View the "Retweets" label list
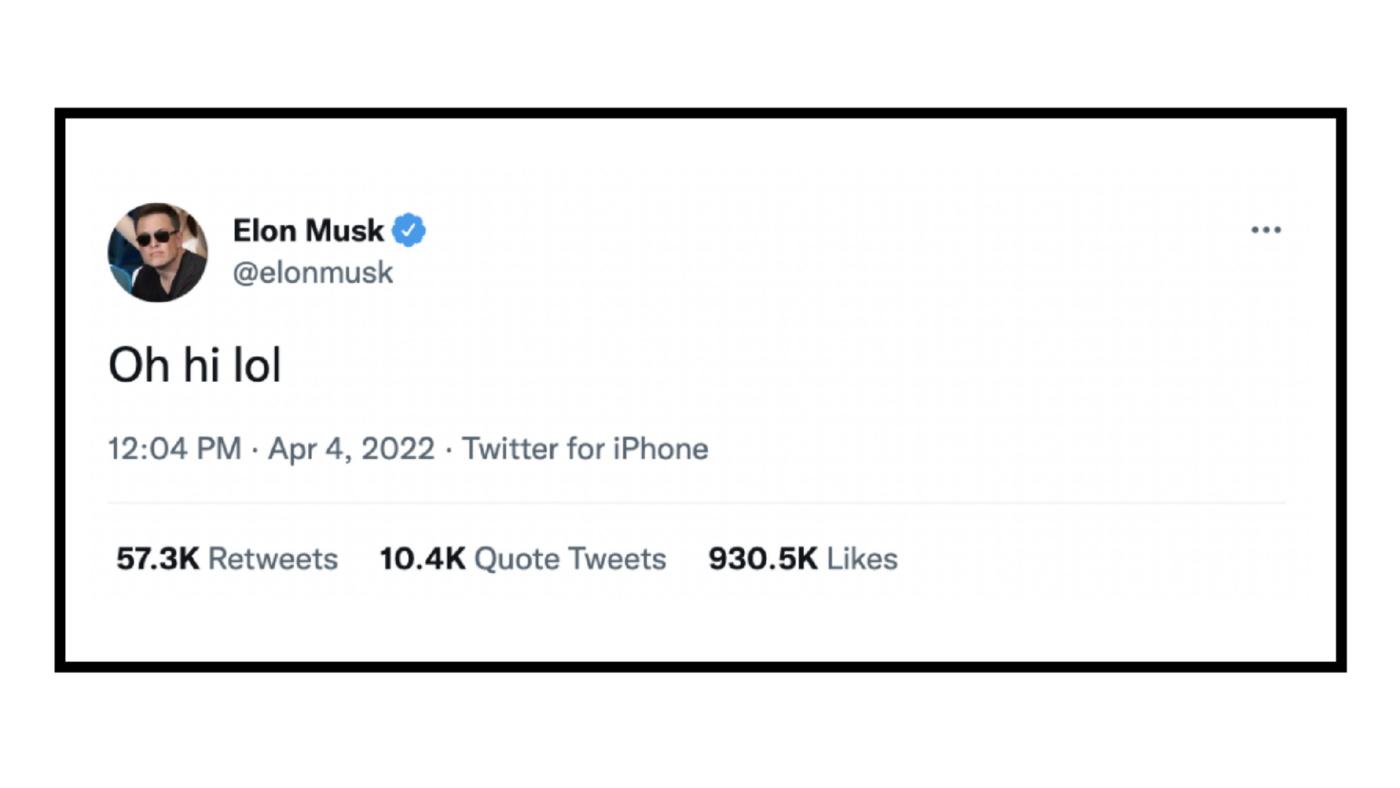Screen dimensions: 1400x788 273,558
